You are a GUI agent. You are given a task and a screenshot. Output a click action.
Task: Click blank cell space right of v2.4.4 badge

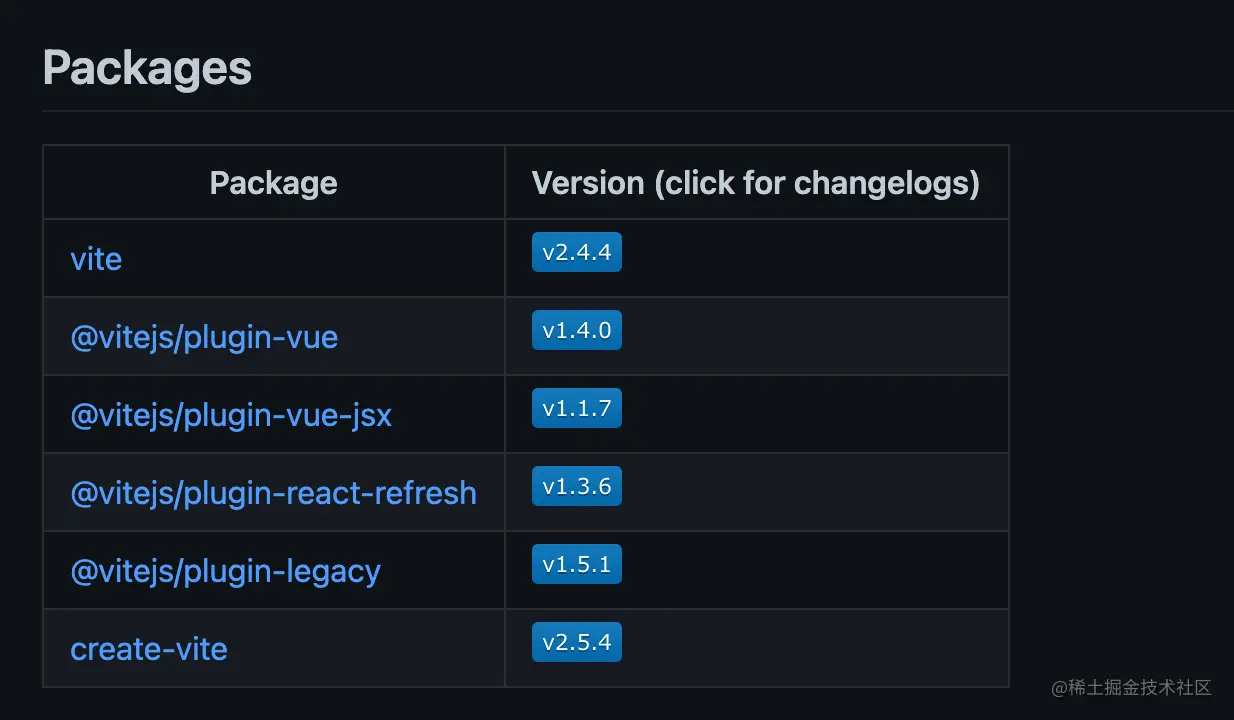810,258
